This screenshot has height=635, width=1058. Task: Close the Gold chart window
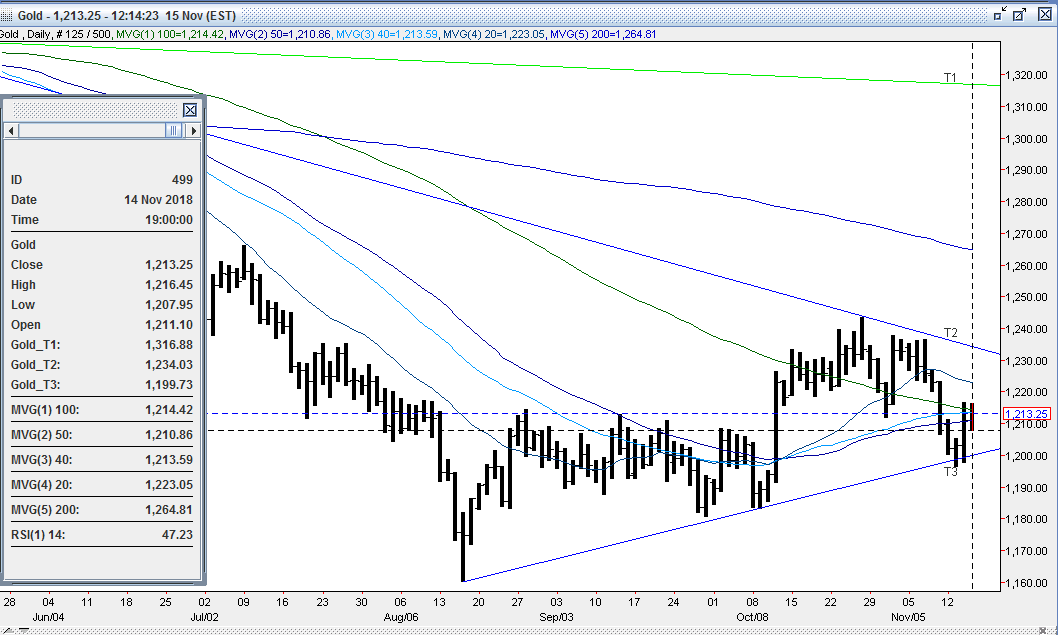point(1044,13)
